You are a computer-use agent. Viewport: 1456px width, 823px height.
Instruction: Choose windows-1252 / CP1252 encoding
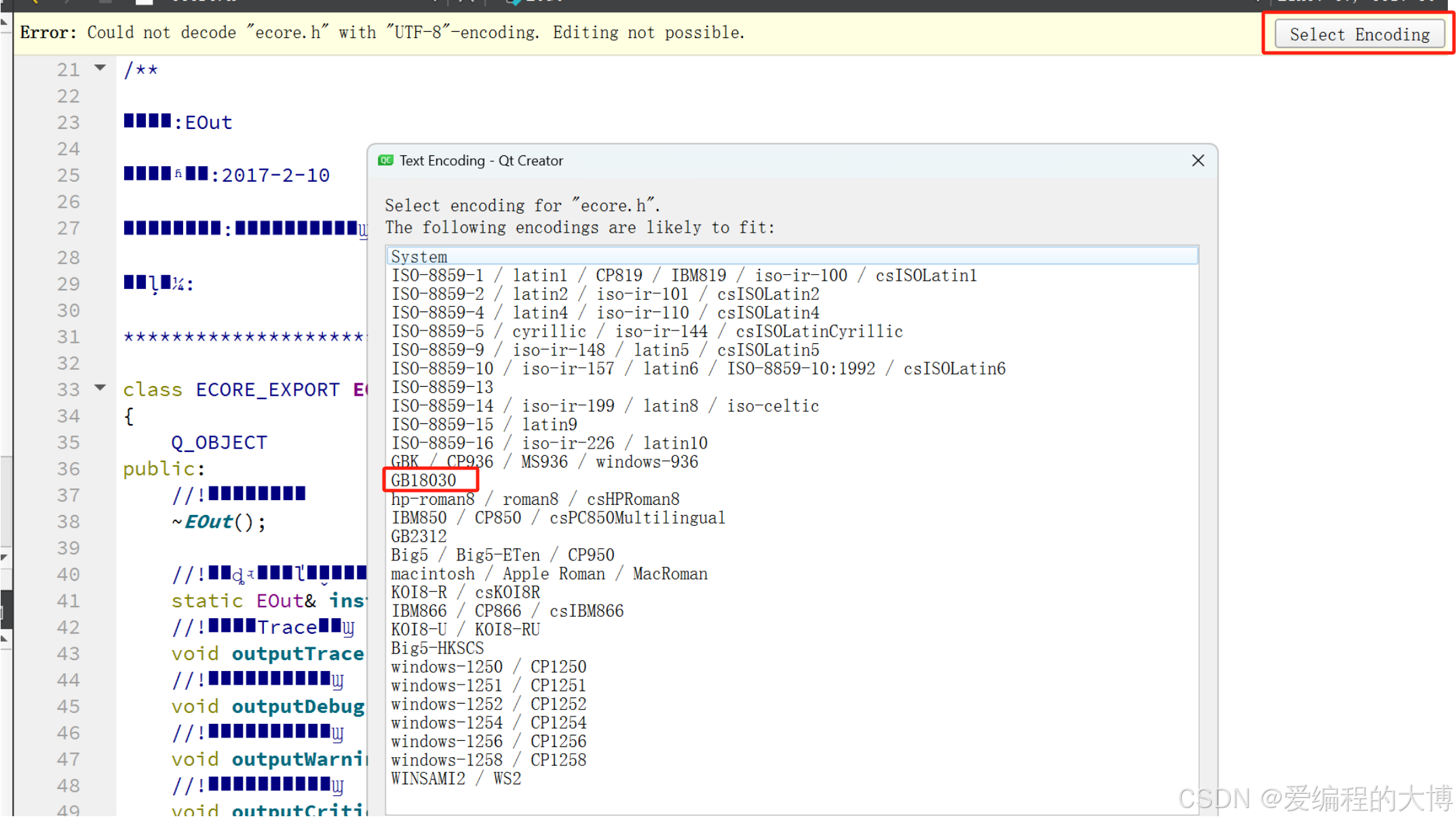pyautogui.click(x=488, y=704)
